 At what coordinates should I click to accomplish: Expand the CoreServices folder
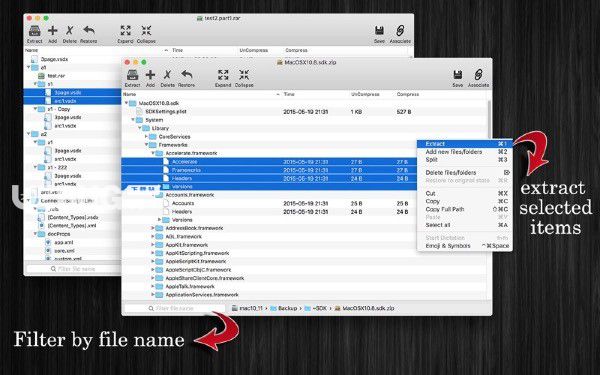[147, 137]
